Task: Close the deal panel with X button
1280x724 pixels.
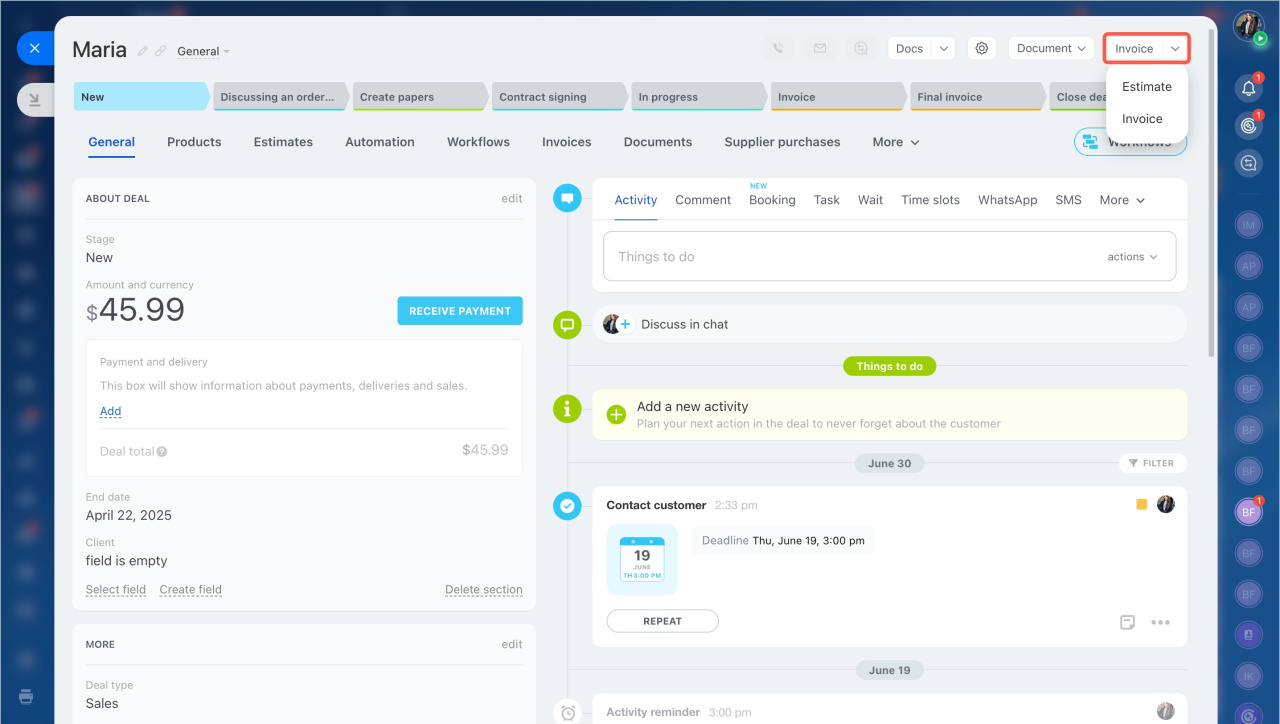Action: [35, 48]
